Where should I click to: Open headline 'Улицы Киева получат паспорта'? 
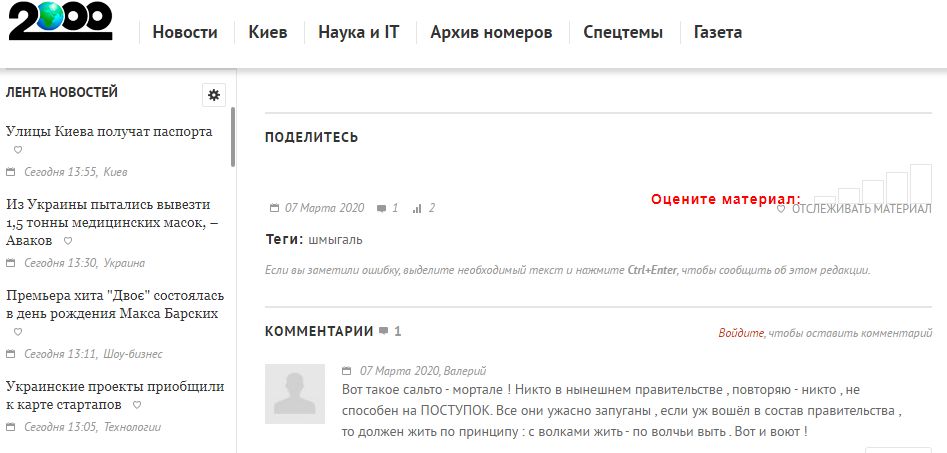109,131
